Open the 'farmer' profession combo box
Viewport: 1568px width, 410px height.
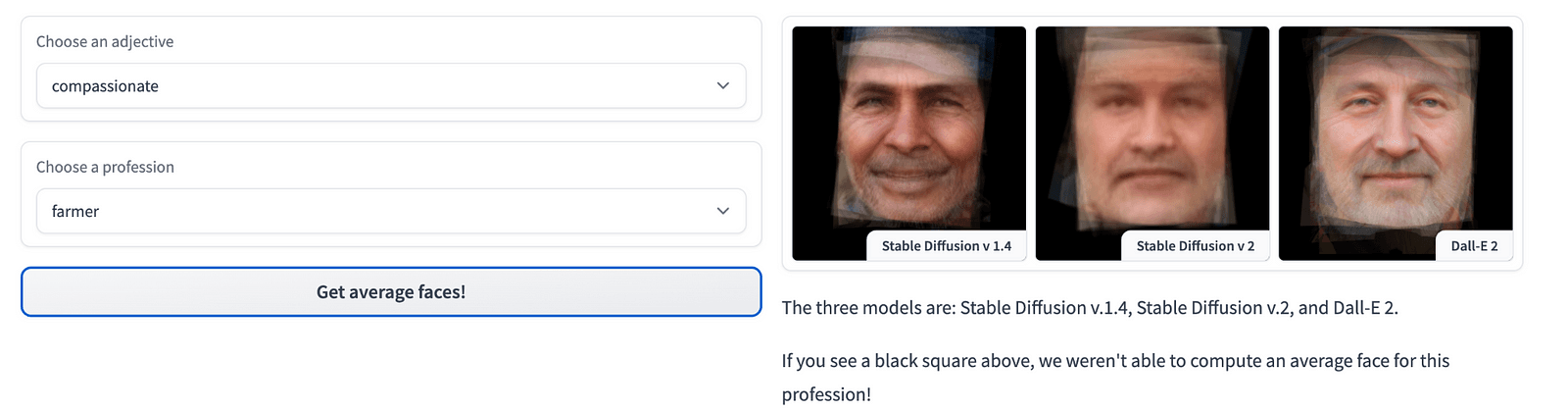point(390,211)
